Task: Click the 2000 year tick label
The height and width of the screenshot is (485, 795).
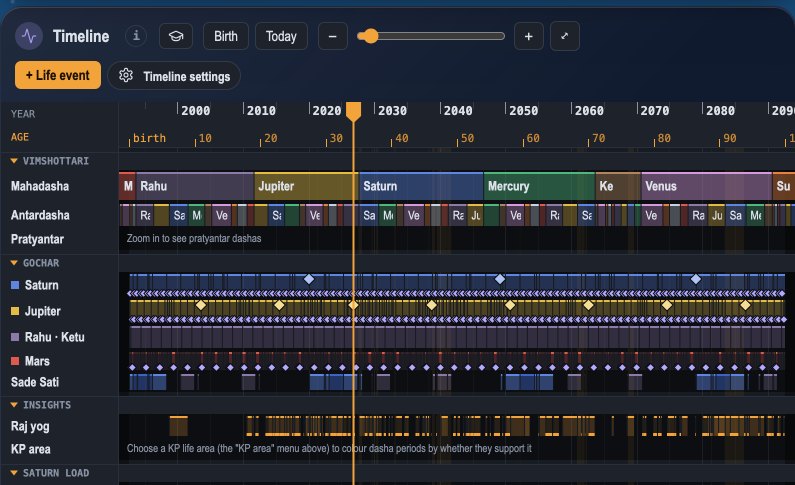Action: 196,110
